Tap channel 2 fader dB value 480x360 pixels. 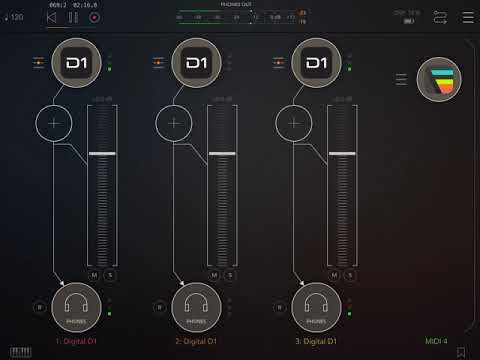[222, 99]
